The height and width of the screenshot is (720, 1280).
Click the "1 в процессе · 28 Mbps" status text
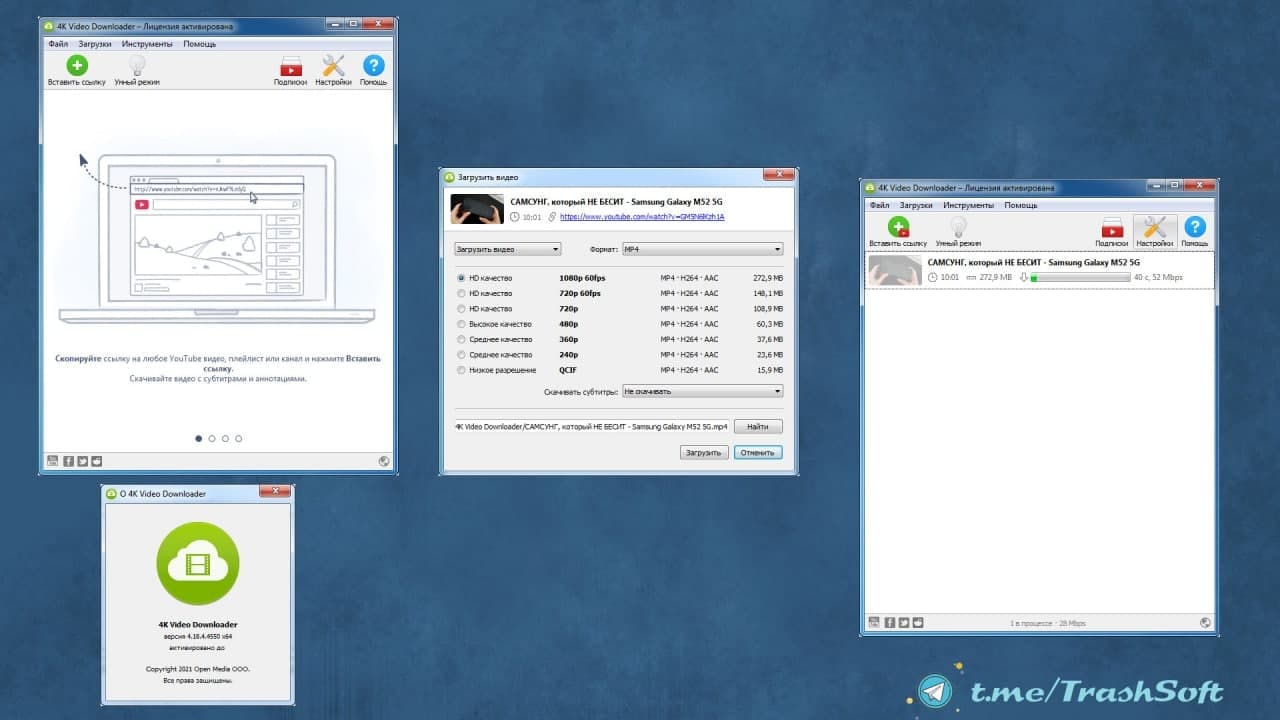1047,623
